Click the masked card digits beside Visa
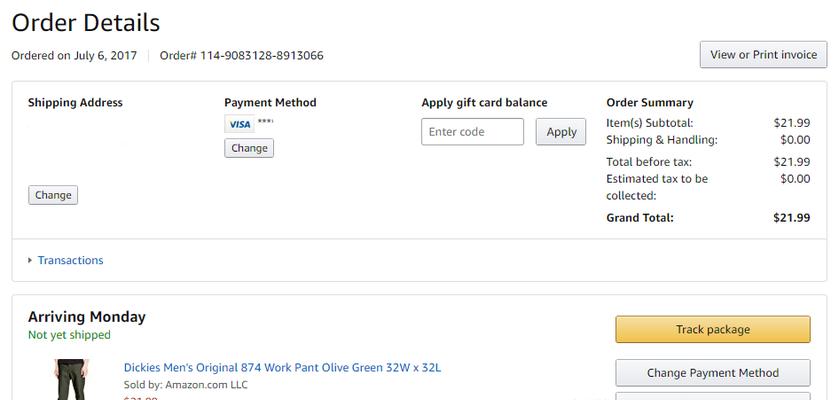The image size is (839, 400). tap(265, 122)
